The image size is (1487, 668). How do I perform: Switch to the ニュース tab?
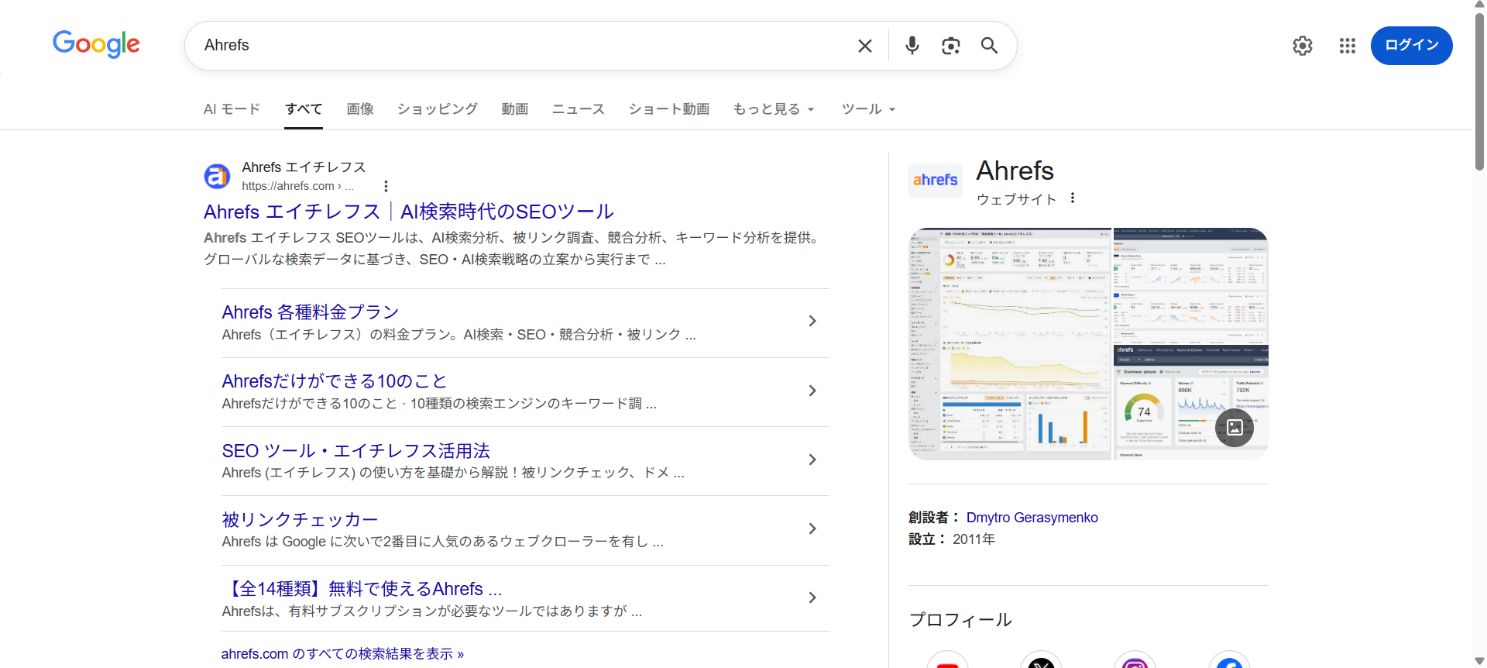(577, 109)
